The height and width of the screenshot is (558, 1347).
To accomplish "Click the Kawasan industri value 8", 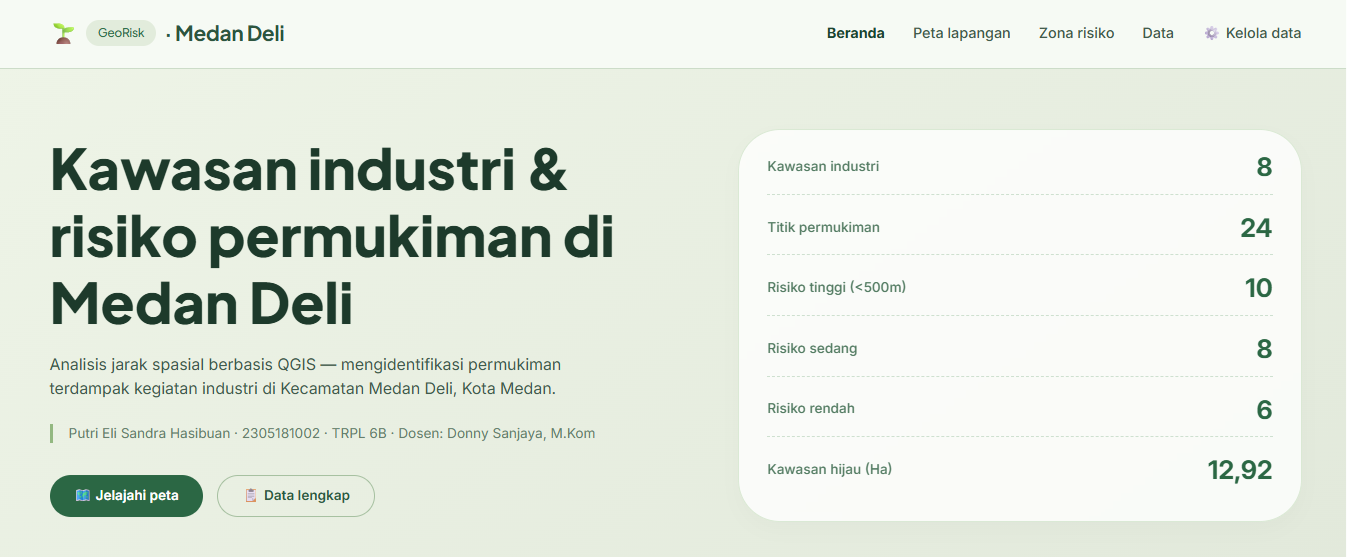I will 1264,167.
